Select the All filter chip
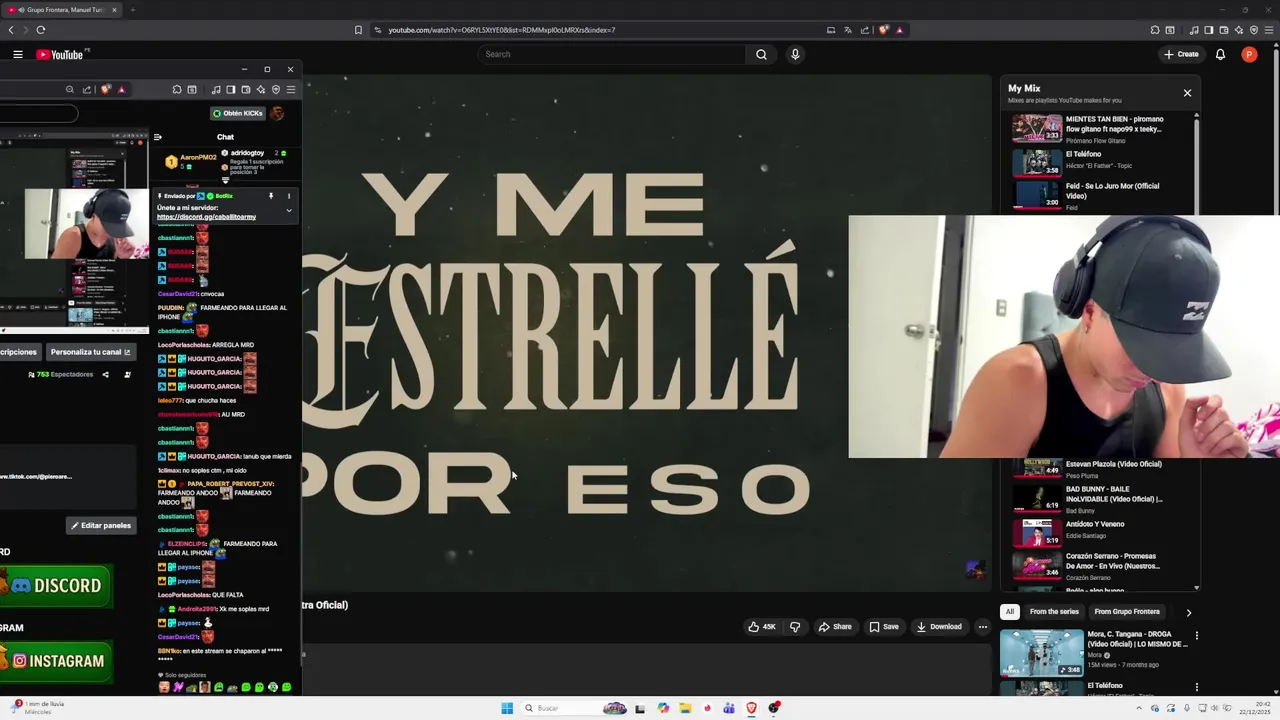 (x=1010, y=612)
